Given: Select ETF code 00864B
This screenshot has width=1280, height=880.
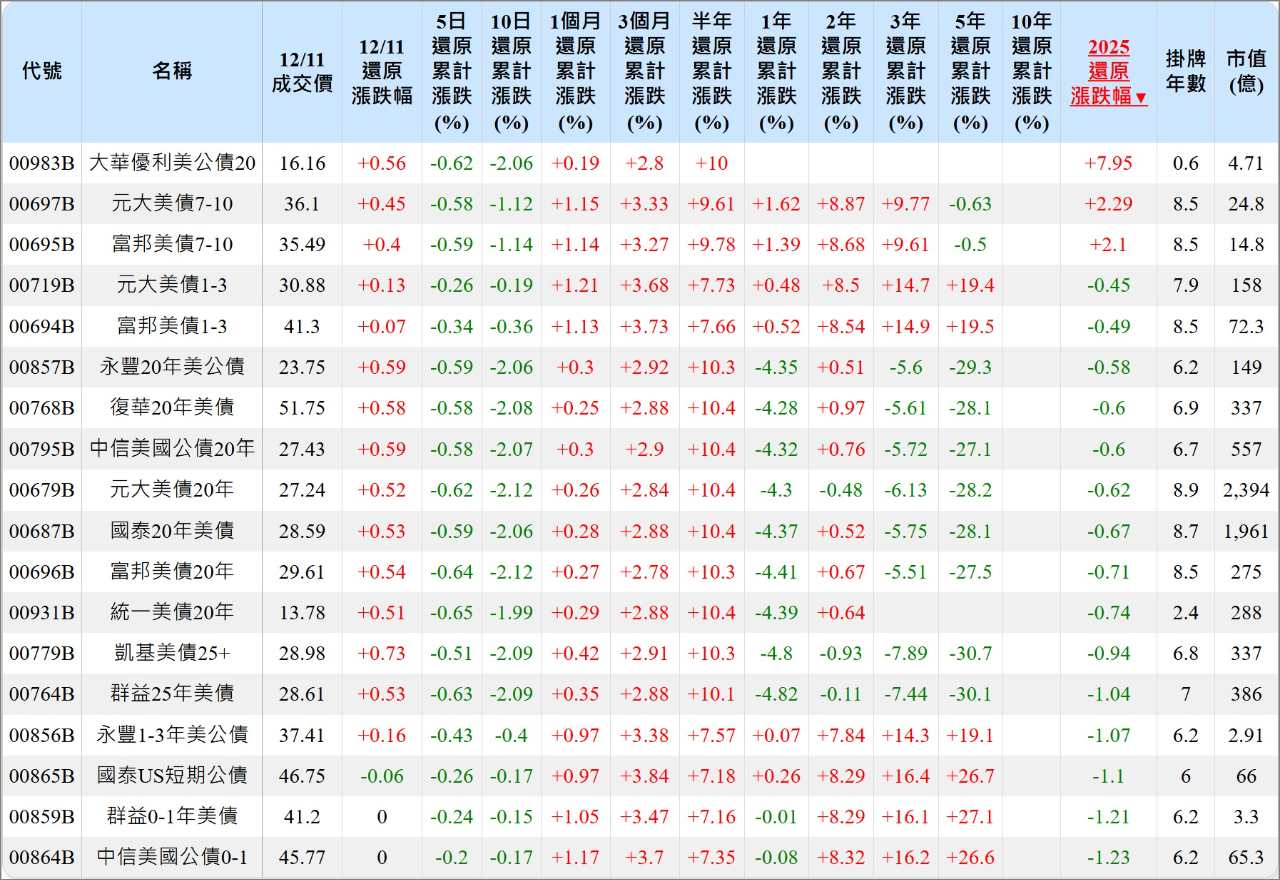Looking at the screenshot, I should pos(41,857).
